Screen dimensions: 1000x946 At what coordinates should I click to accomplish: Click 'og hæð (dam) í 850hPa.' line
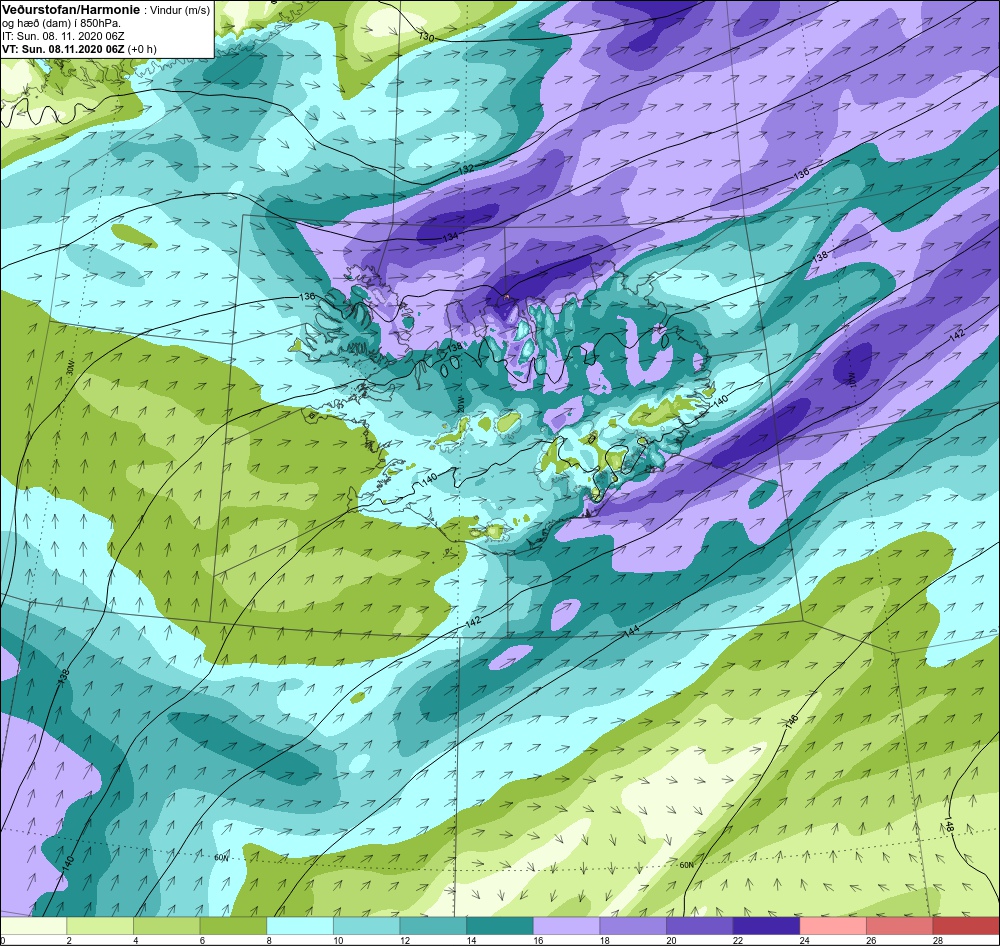61,24
